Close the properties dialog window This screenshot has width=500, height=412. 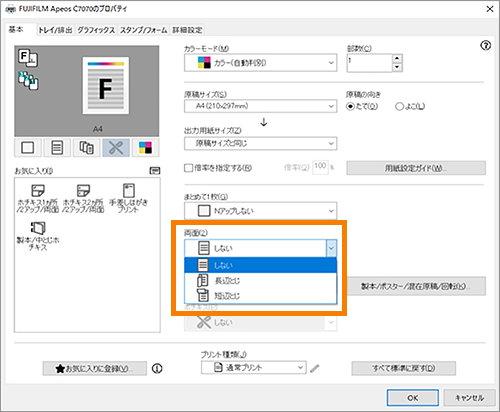[490, 9]
